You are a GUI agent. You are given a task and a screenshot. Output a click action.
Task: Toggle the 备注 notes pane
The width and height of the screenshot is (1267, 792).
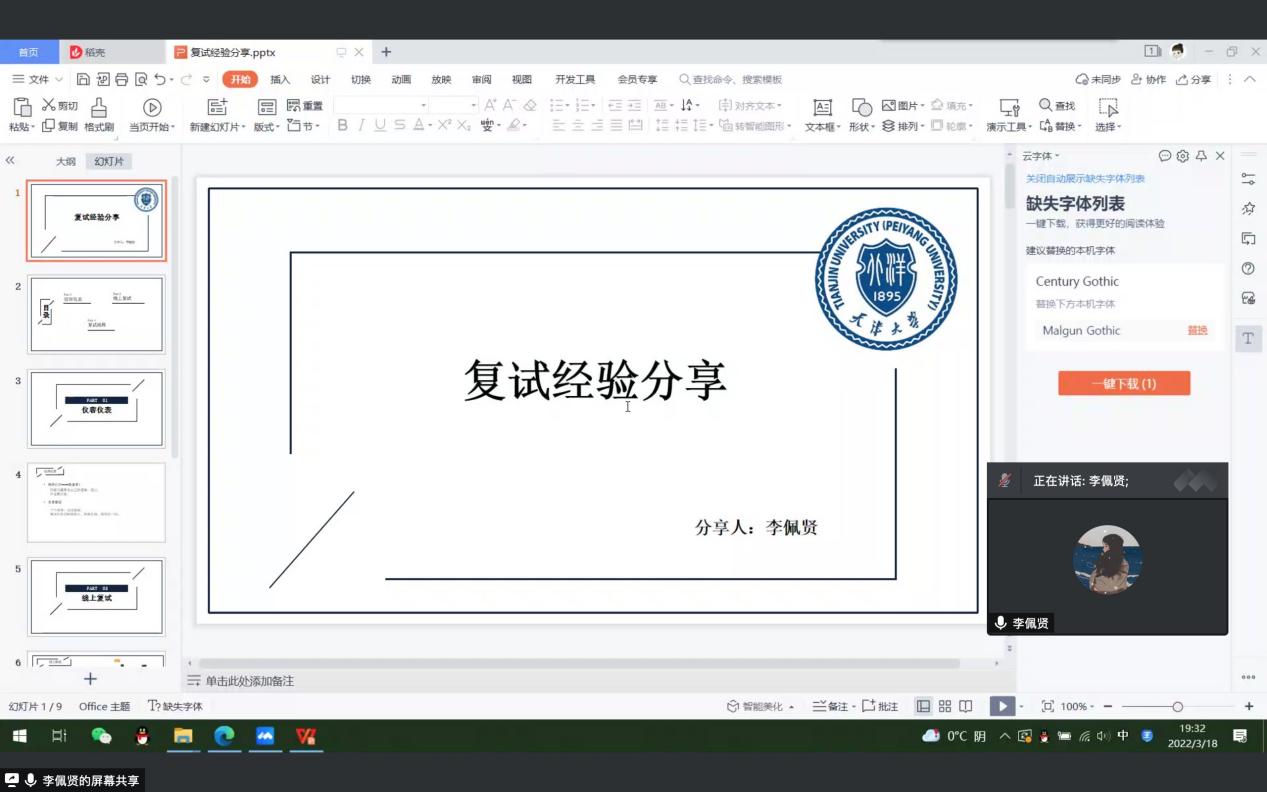(x=831, y=706)
